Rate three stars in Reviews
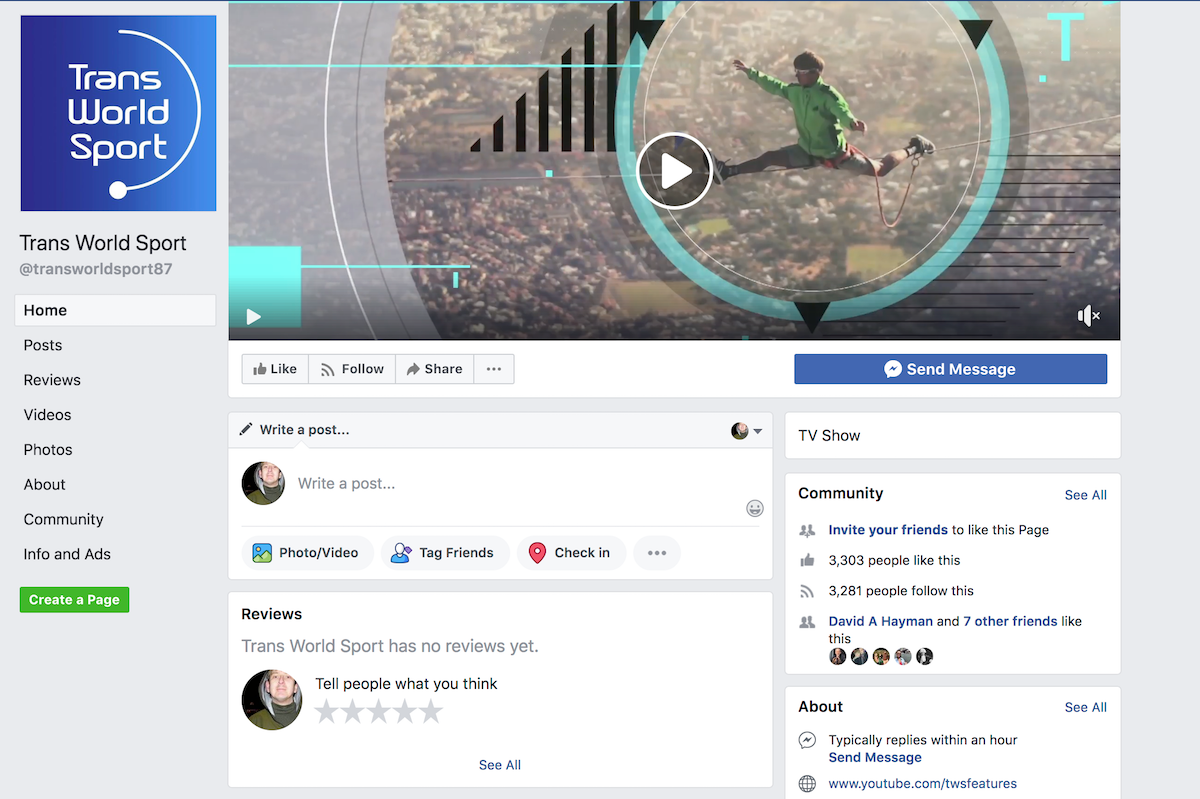1200x799 pixels. point(379,712)
